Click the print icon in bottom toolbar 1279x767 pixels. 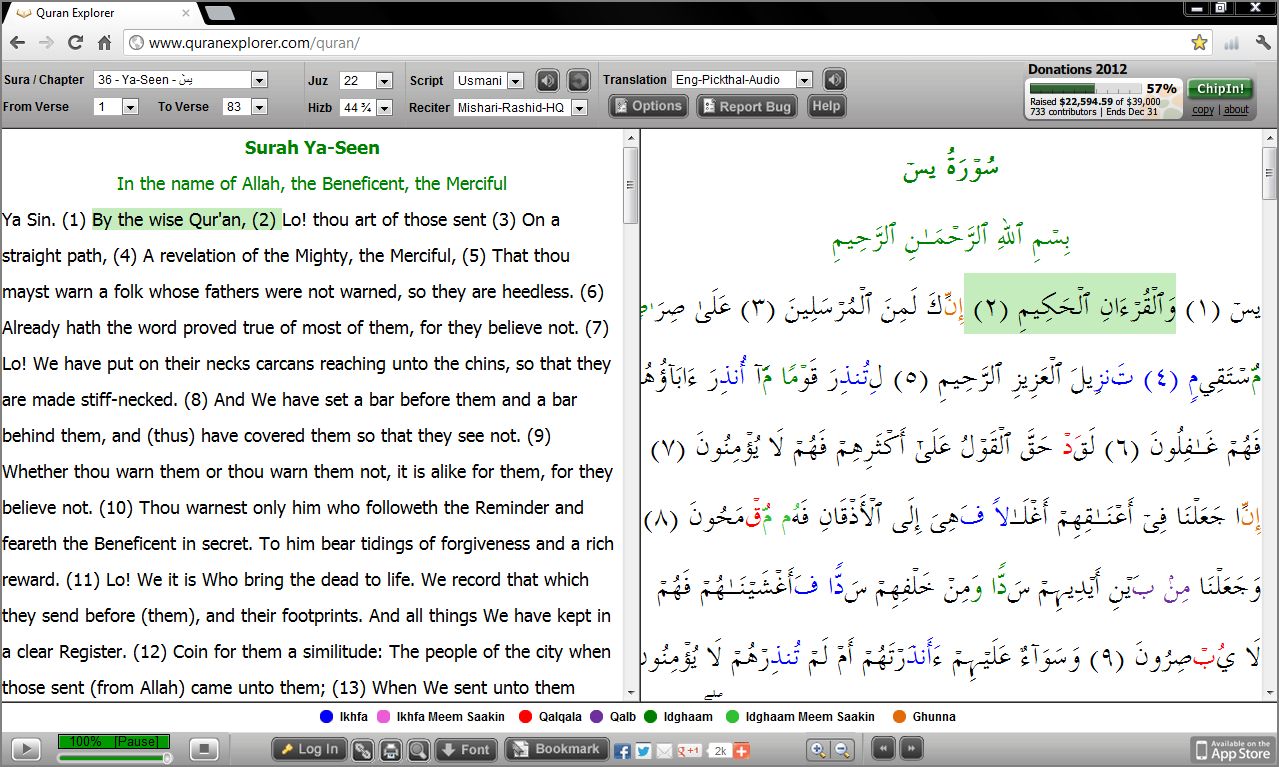[x=391, y=750]
